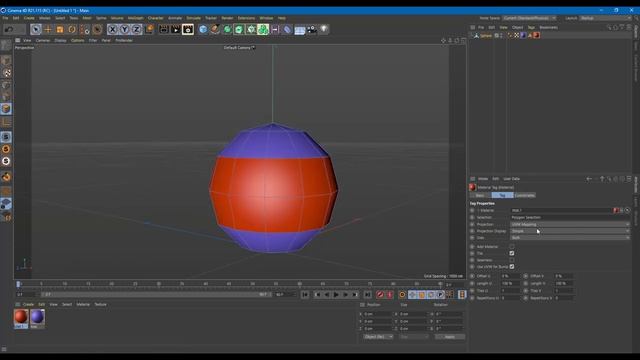Switch to Polygons mode in left palette

point(6,109)
